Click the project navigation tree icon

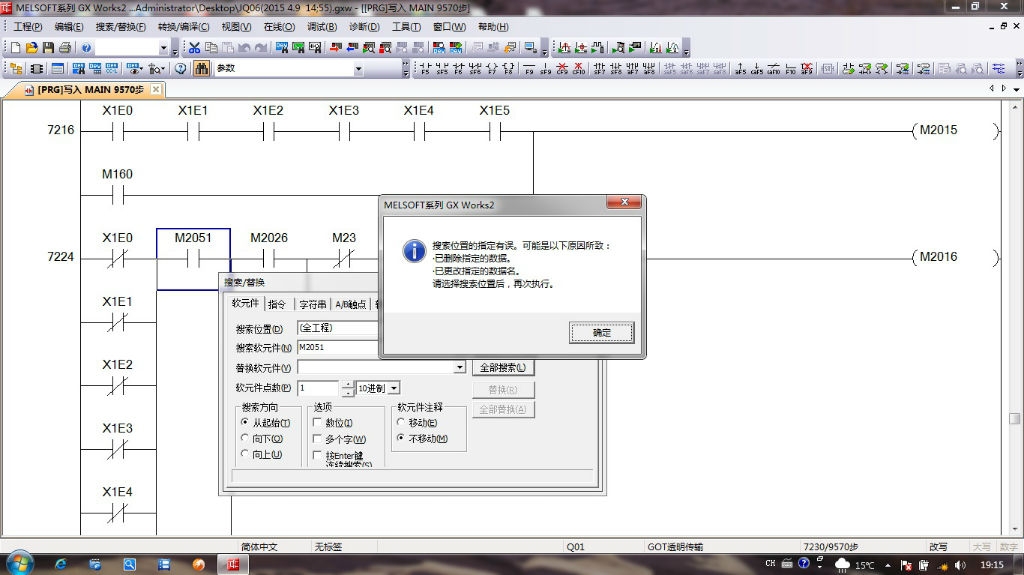click(16, 69)
